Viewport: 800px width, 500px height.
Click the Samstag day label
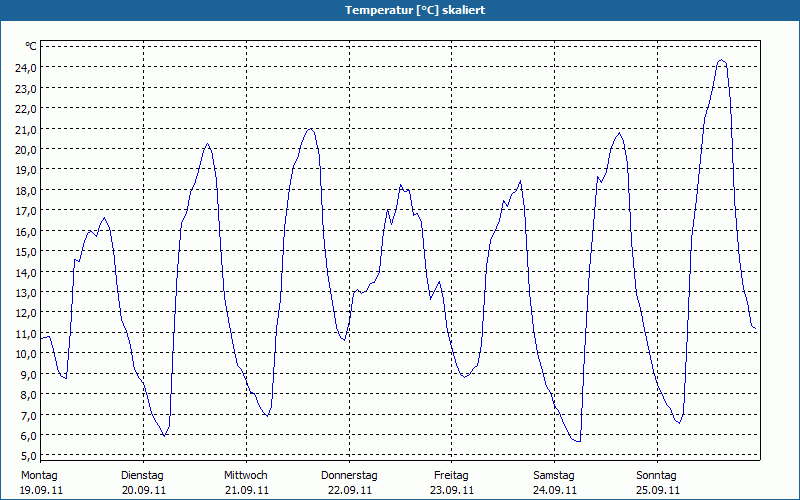click(x=554, y=476)
